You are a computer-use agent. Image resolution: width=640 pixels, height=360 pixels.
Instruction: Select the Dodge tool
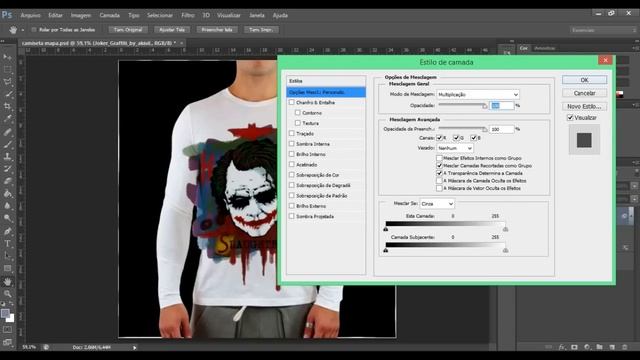click(x=7, y=218)
